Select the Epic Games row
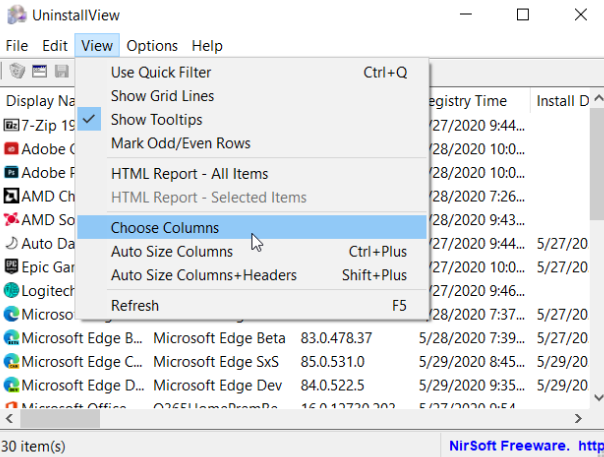This screenshot has width=604, height=457. [48, 267]
